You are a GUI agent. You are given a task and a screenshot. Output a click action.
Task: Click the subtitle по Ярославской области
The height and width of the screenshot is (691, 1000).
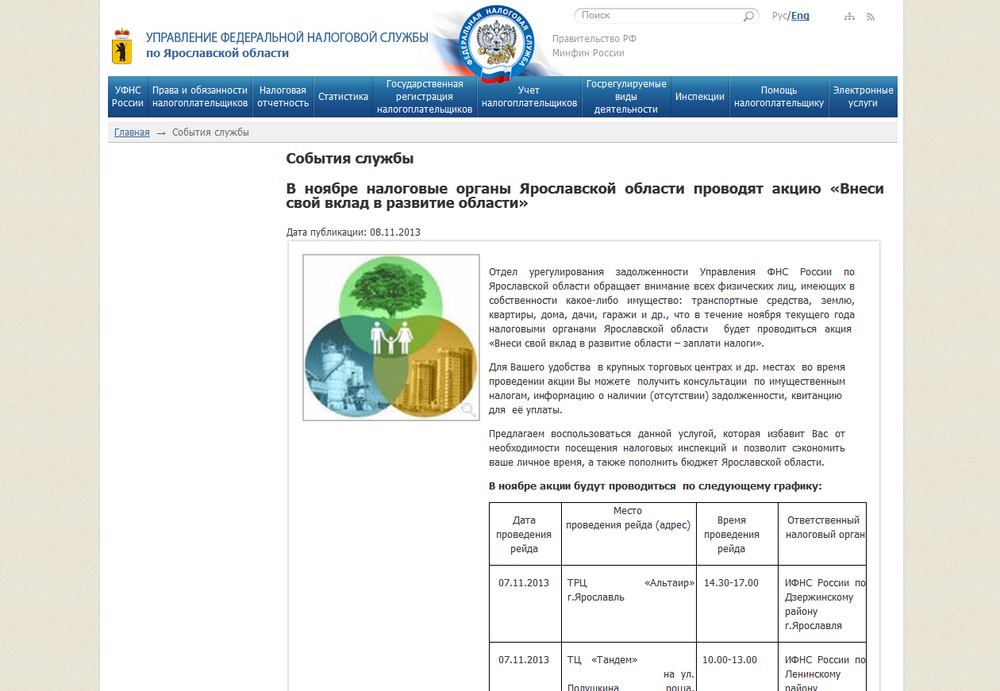pos(217,53)
